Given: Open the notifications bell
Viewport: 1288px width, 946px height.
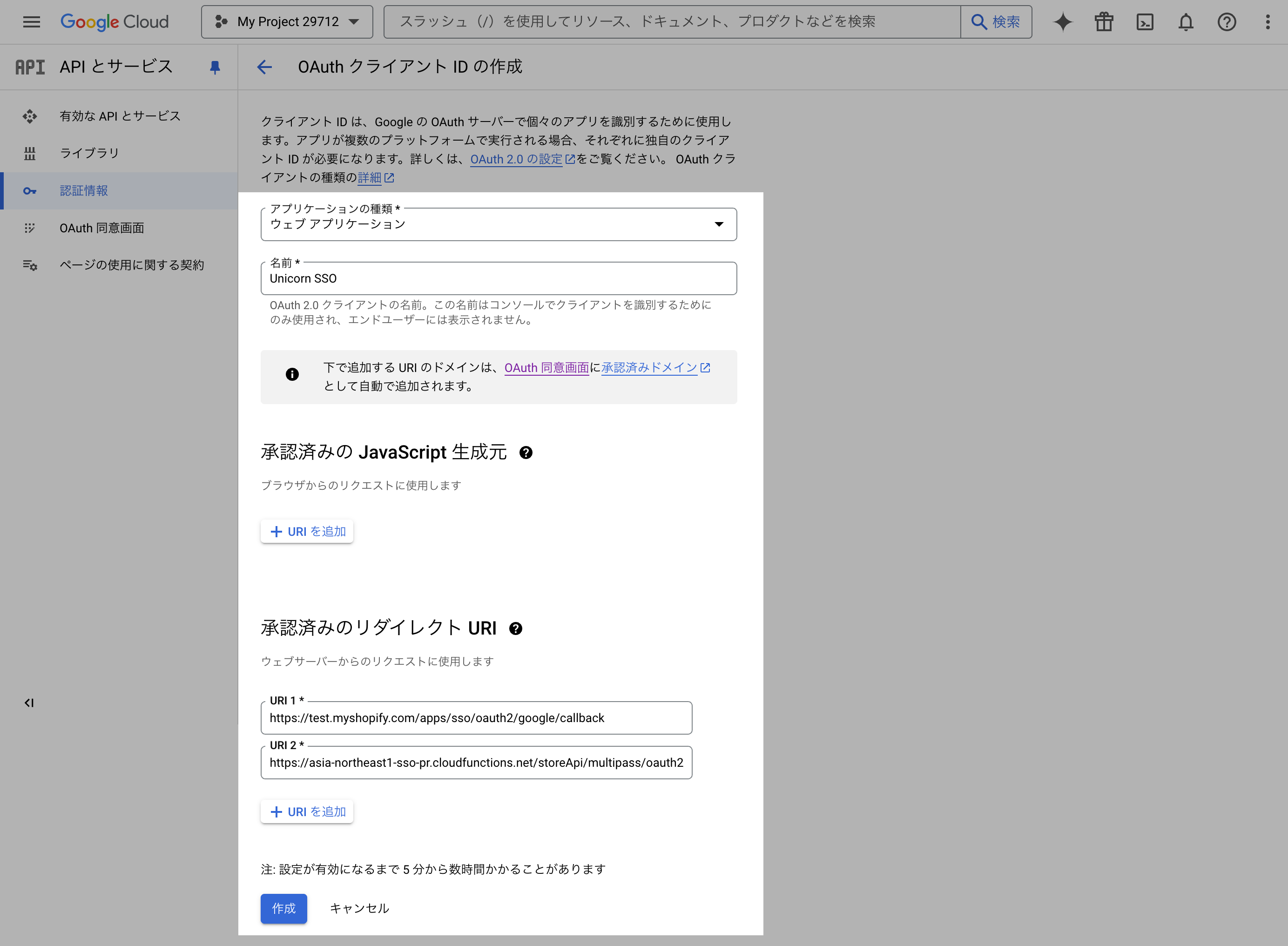Looking at the screenshot, I should tap(1186, 22).
